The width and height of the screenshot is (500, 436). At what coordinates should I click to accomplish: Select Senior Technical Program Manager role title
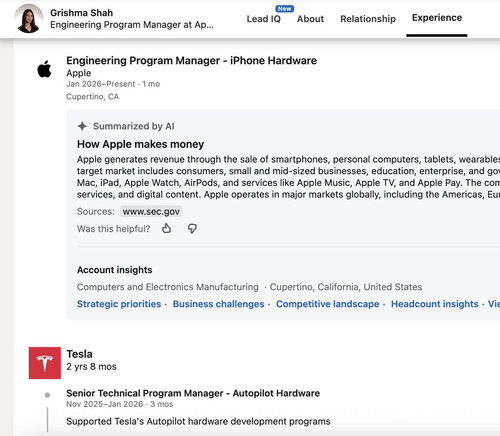point(193,393)
